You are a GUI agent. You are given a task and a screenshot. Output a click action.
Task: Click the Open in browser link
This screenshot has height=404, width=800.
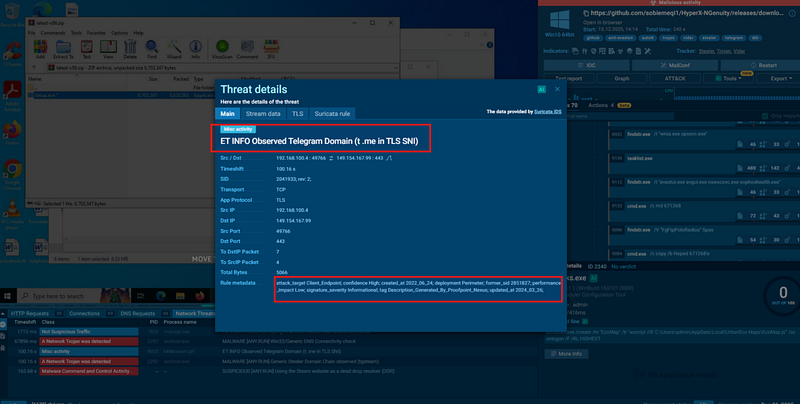point(603,22)
